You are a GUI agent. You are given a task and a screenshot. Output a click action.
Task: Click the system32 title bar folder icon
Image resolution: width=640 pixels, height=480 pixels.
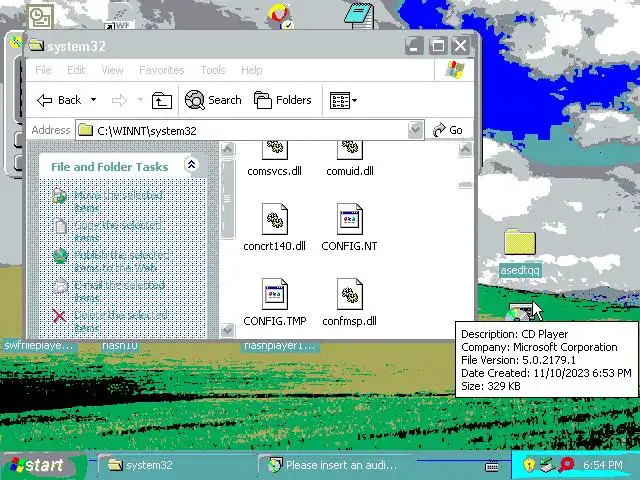click(37, 45)
